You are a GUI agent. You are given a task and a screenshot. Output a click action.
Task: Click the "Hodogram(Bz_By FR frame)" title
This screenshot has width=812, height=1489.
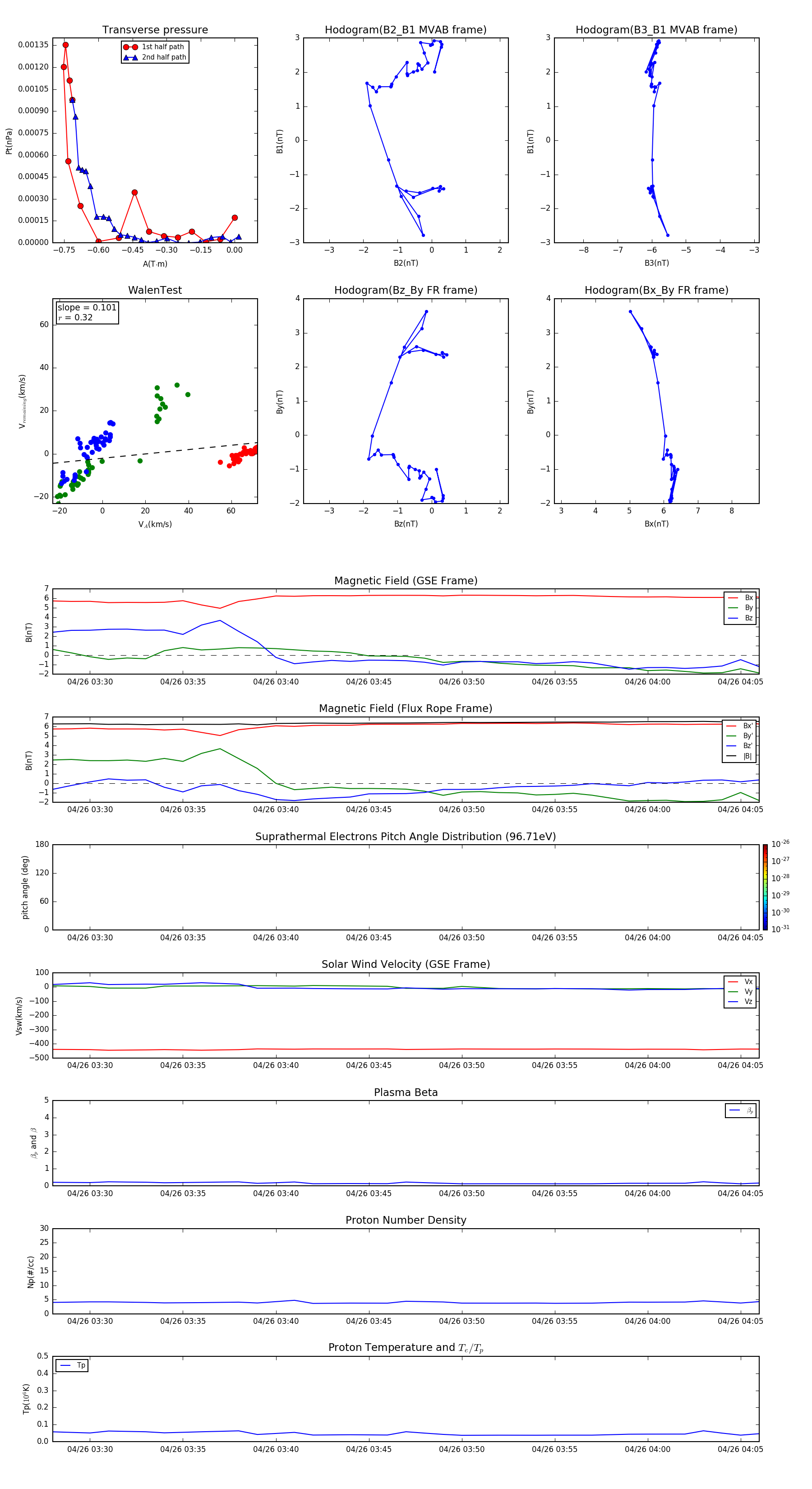406,290
